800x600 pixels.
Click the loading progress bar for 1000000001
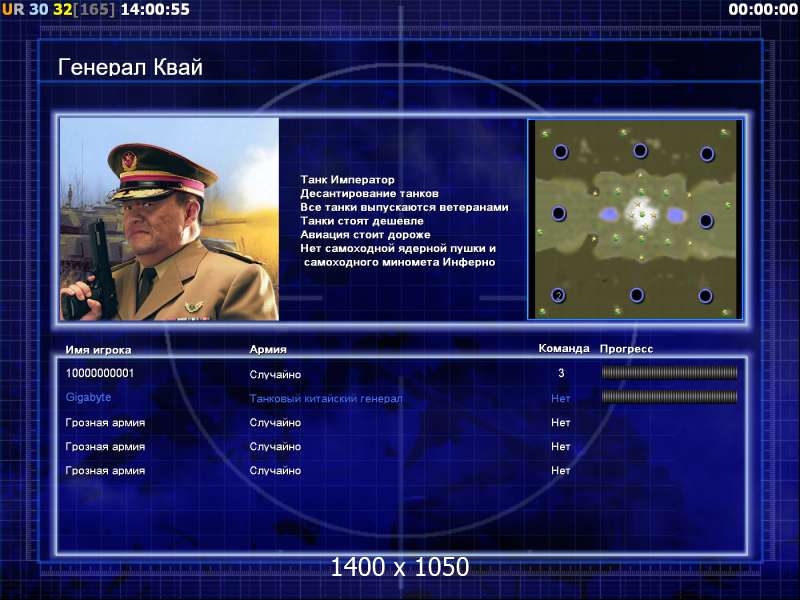(x=669, y=373)
